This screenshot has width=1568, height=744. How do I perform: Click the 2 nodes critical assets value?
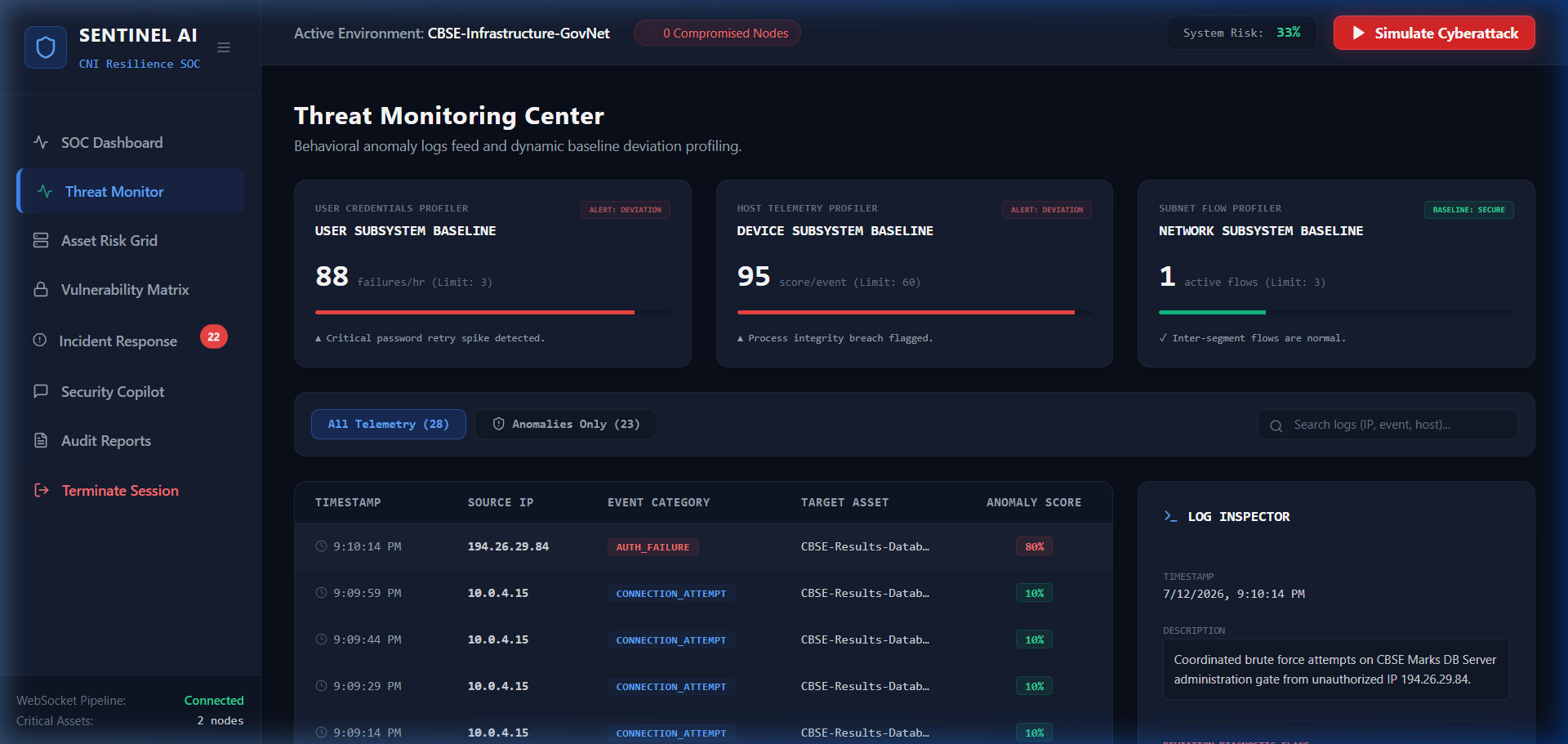click(x=220, y=720)
